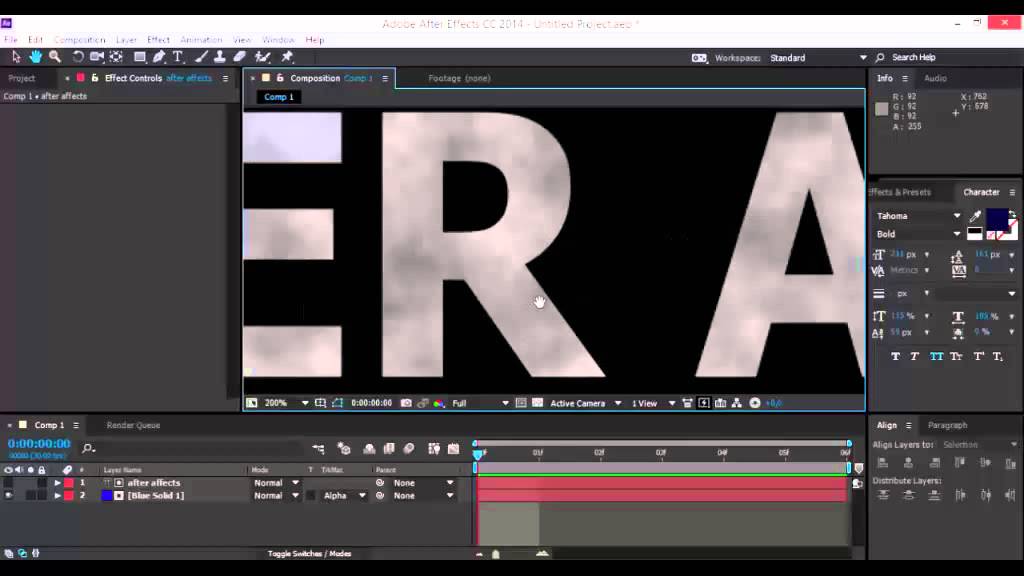Toggle Faux Bold in Character panel

[x=895, y=357]
